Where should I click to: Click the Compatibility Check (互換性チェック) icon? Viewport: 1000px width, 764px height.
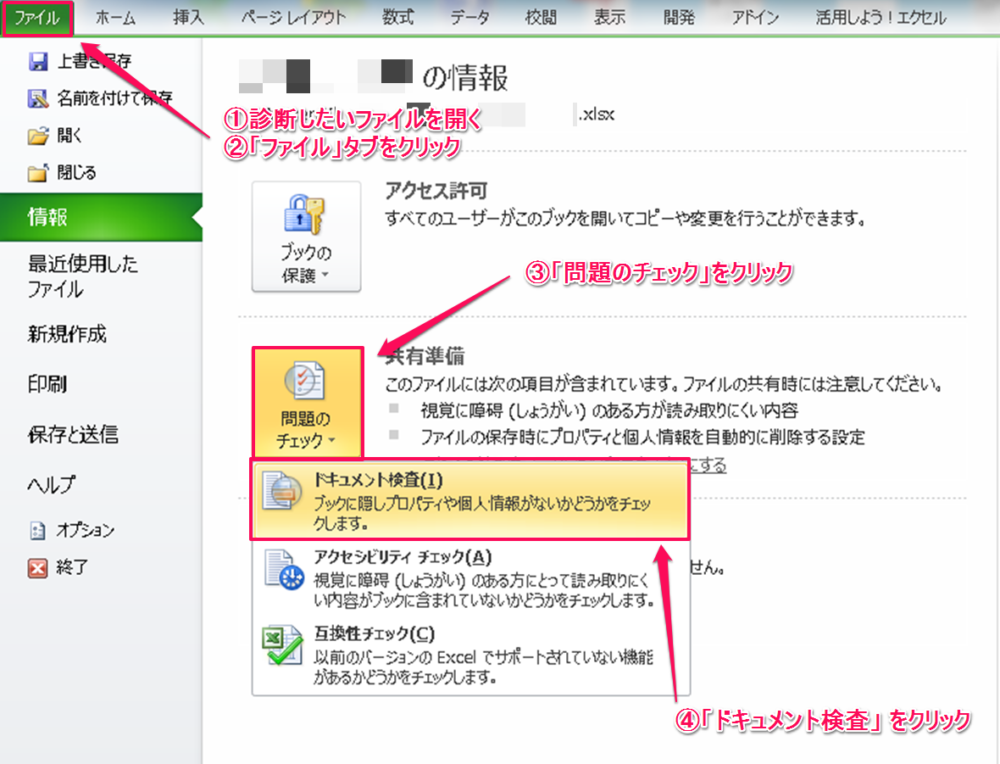(280, 648)
